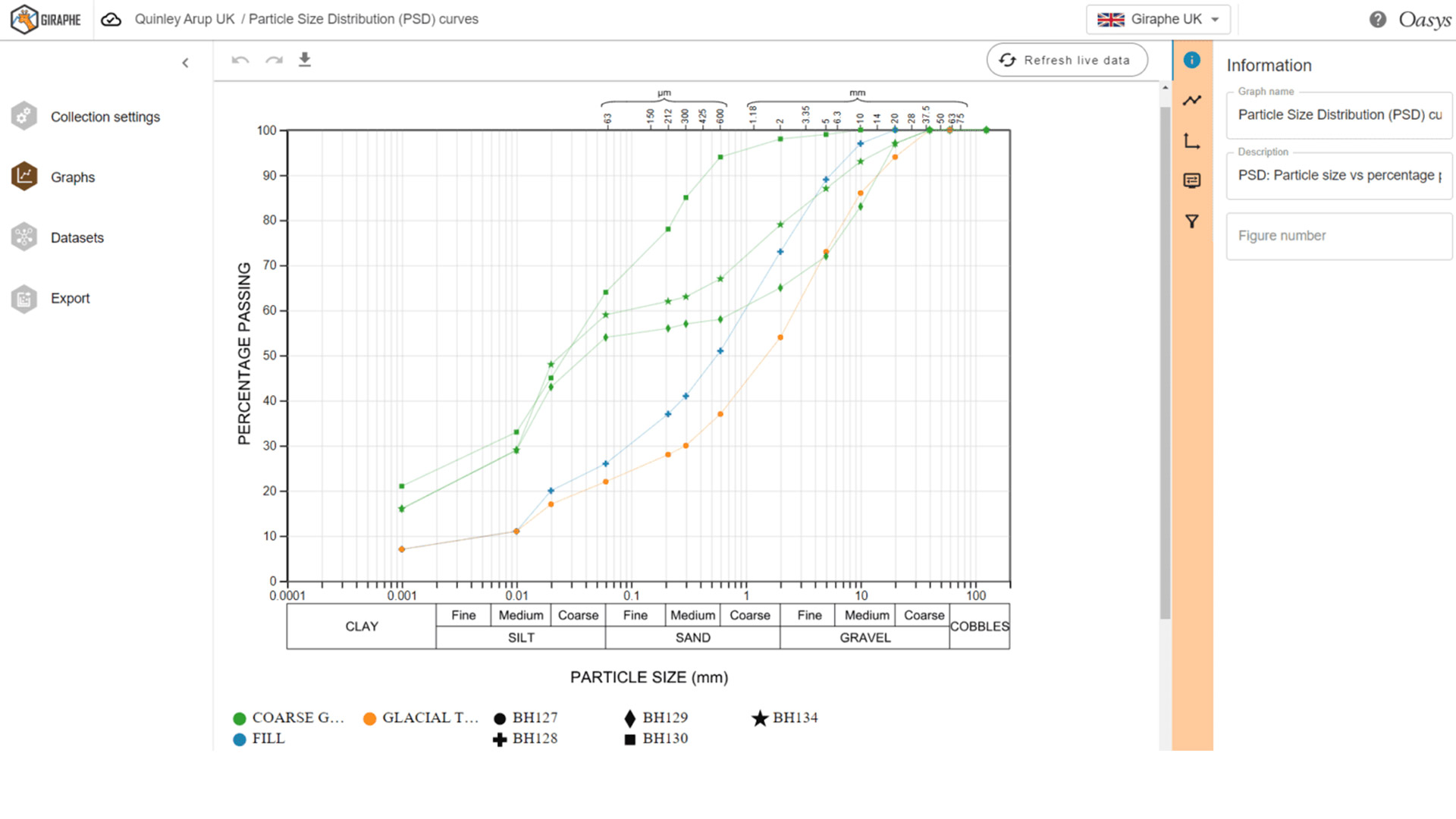Image resolution: width=1456 pixels, height=819 pixels.
Task: Open the axes settings icon
Action: [1191, 141]
